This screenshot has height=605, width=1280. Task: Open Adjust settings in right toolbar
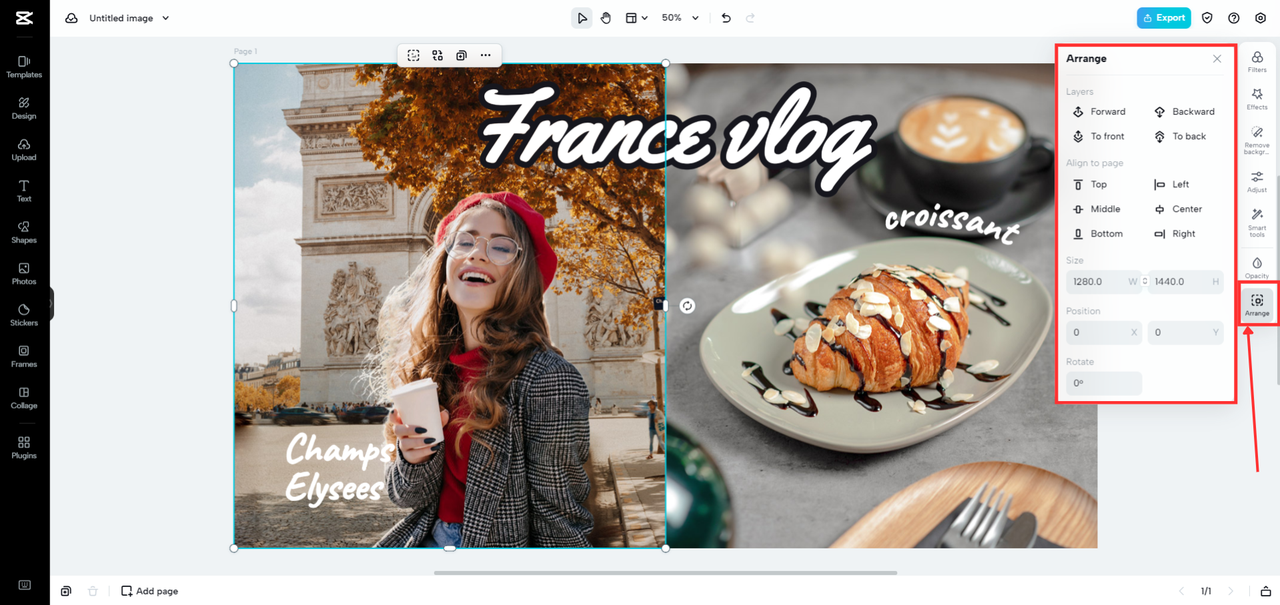[1257, 181]
